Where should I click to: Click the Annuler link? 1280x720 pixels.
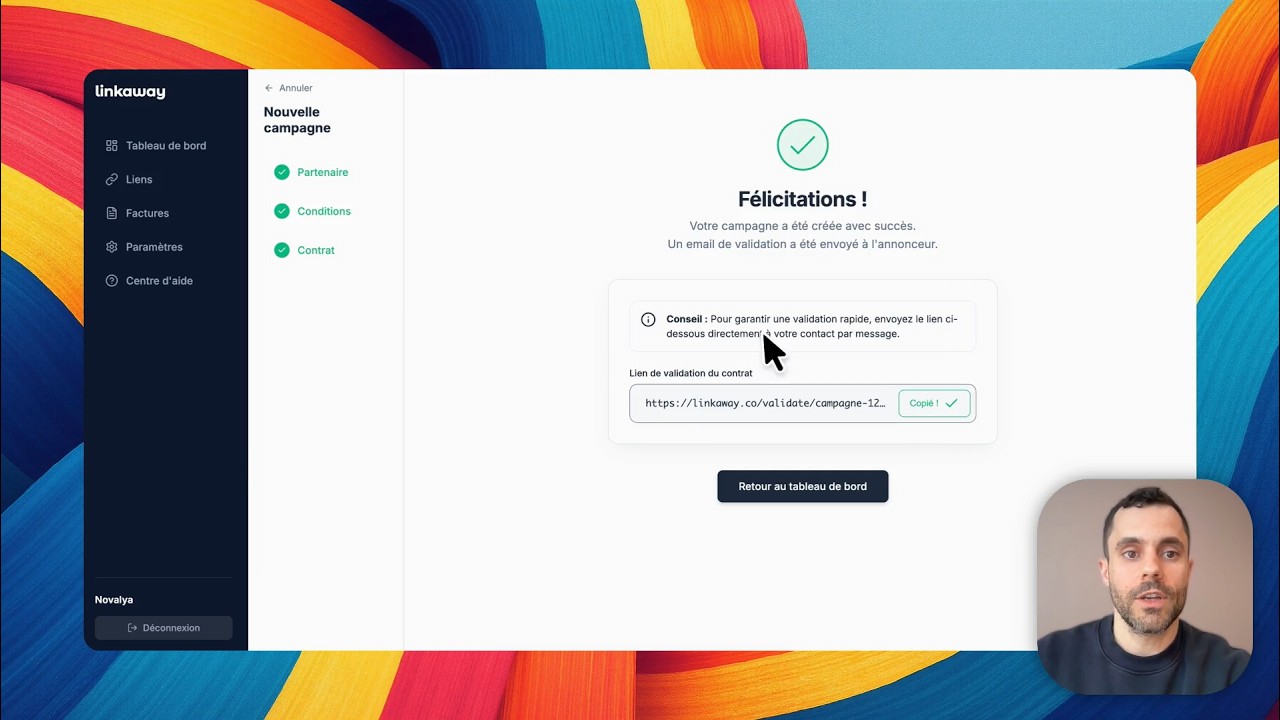click(295, 88)
